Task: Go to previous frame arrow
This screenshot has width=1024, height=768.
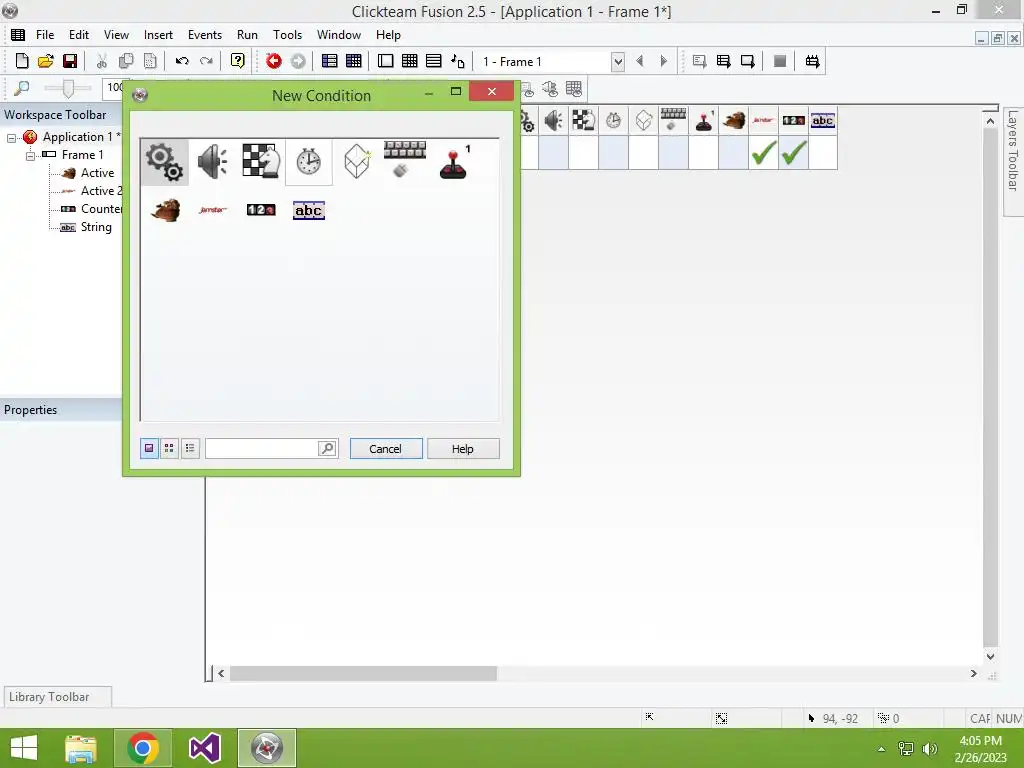Action: [x=640, y=61]
